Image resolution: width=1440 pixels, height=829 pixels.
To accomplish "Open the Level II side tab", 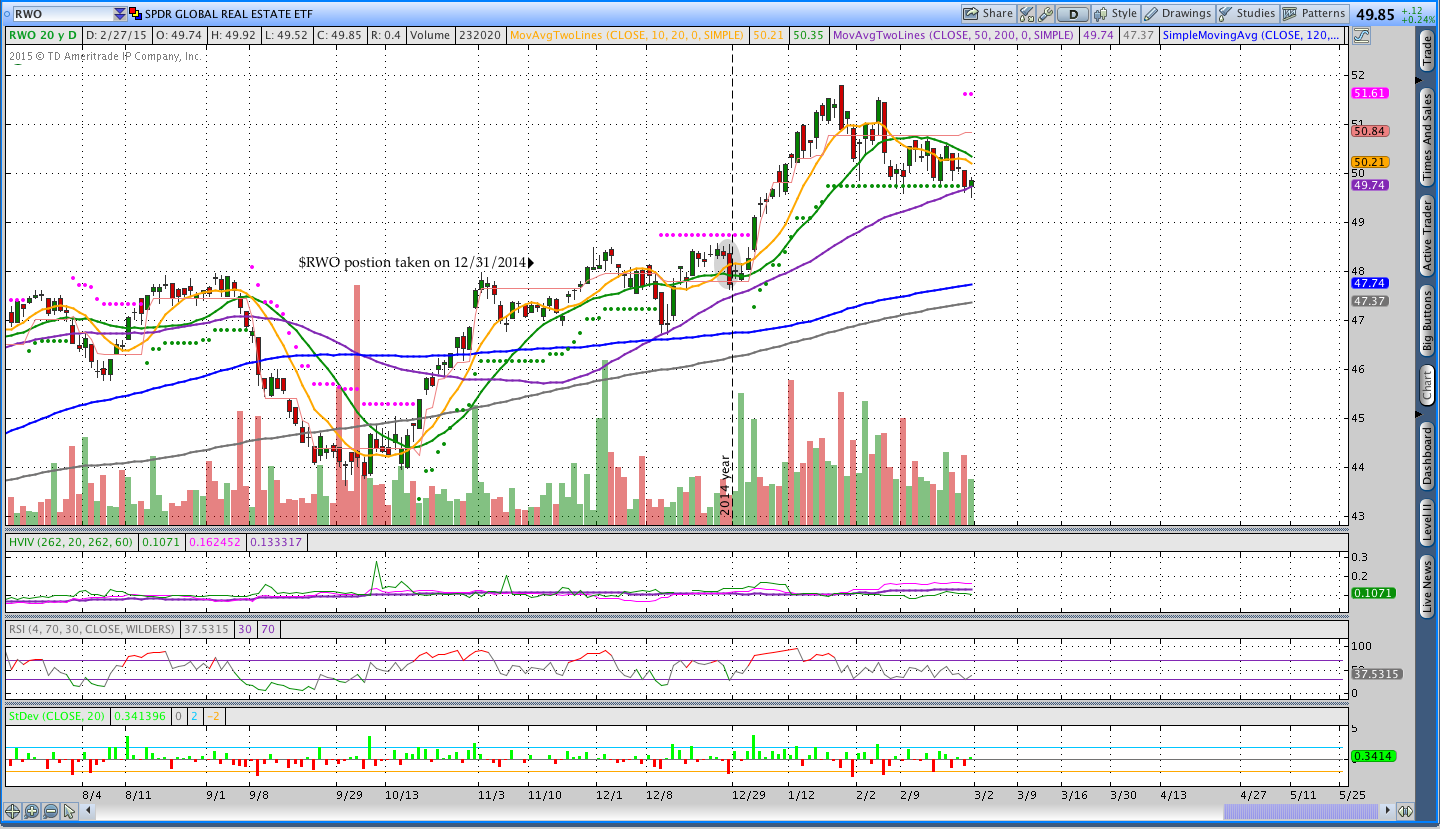I will [1427, 522].
